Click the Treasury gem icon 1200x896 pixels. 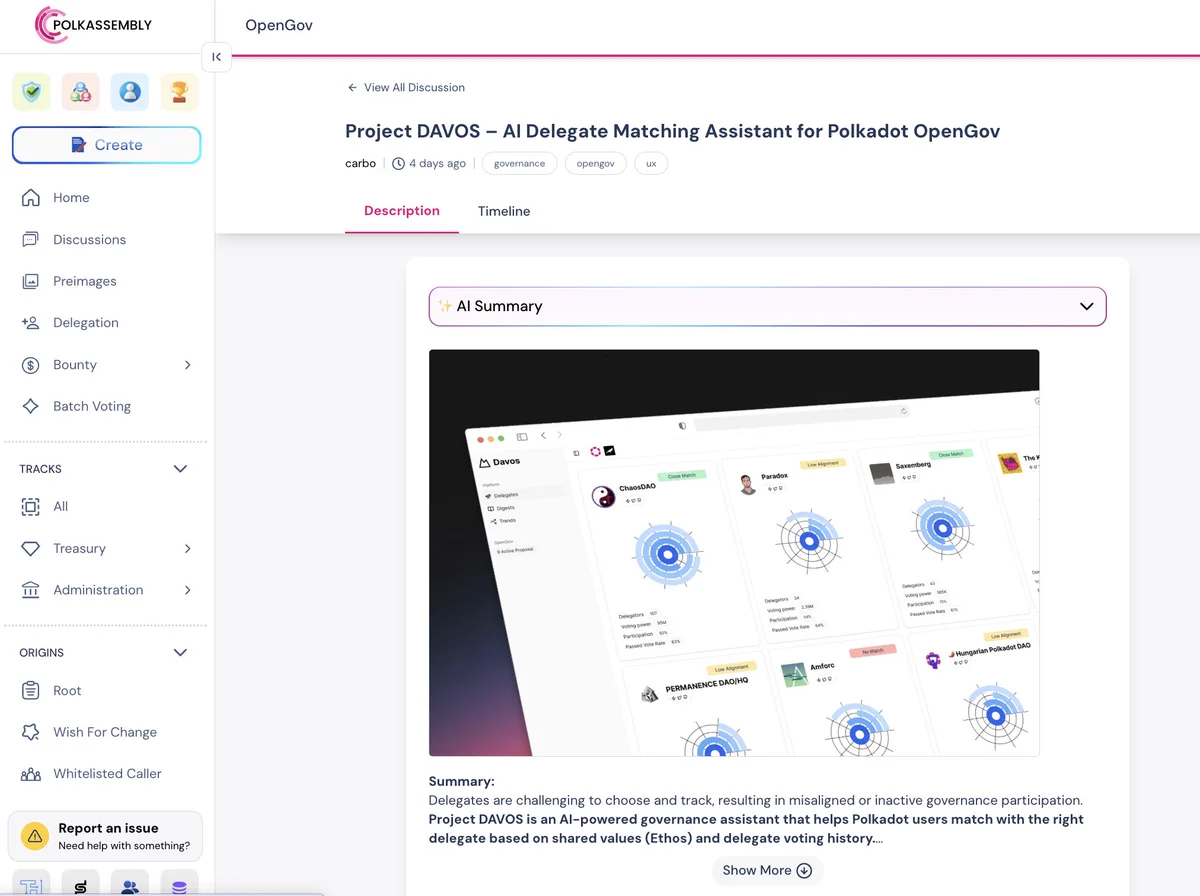coord(31,549)
